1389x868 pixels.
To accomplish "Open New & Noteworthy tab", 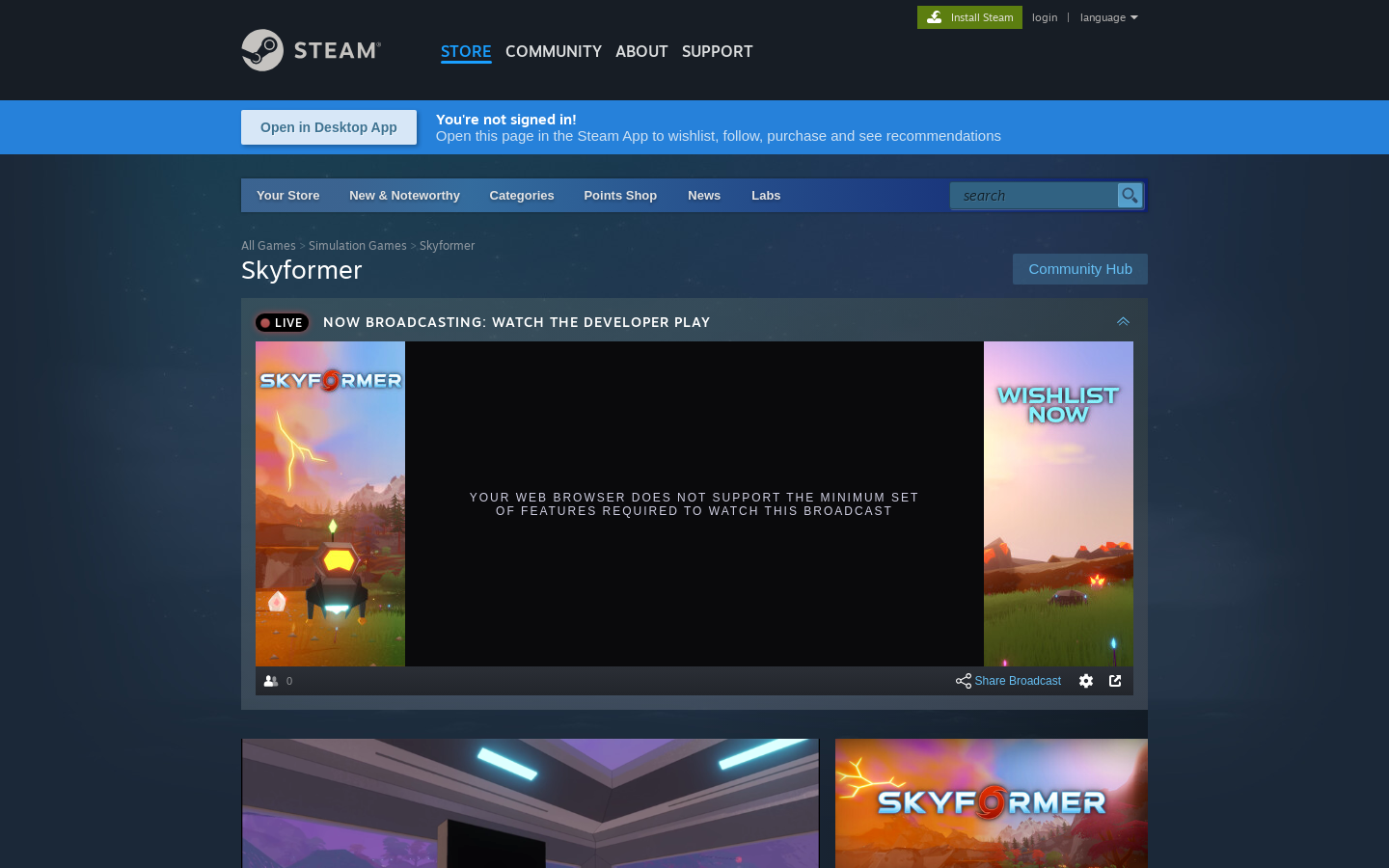I will (404, 195).
